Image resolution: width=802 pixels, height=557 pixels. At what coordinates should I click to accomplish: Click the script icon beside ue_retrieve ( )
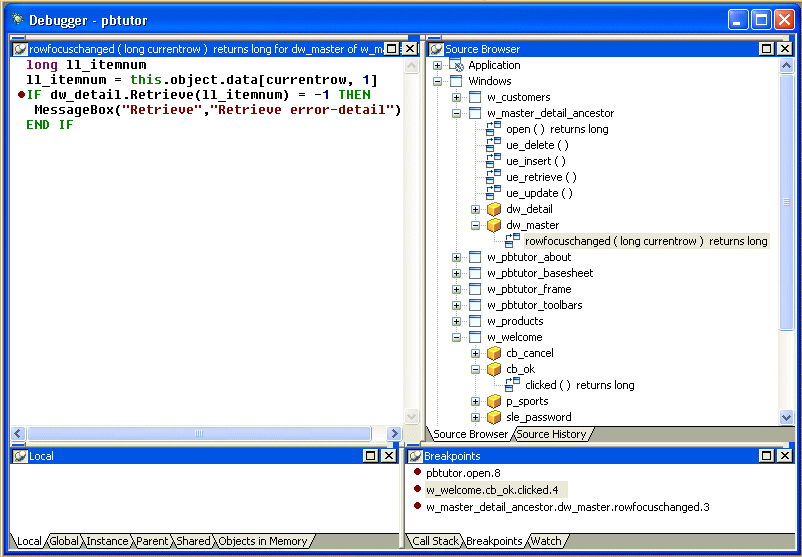pyautogui.click(x=494, y=177)
